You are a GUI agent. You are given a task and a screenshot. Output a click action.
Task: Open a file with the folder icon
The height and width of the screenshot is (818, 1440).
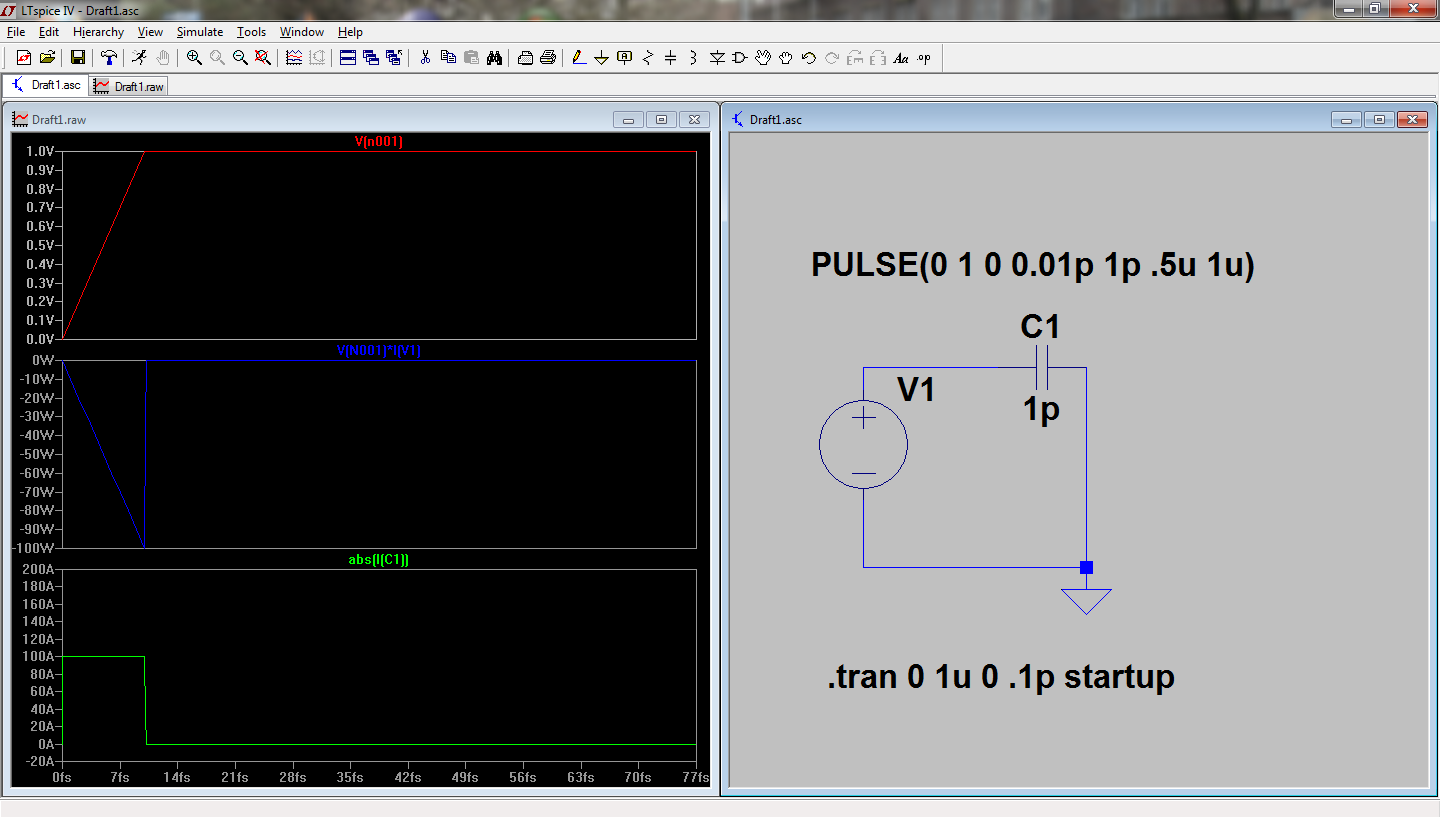46,58
